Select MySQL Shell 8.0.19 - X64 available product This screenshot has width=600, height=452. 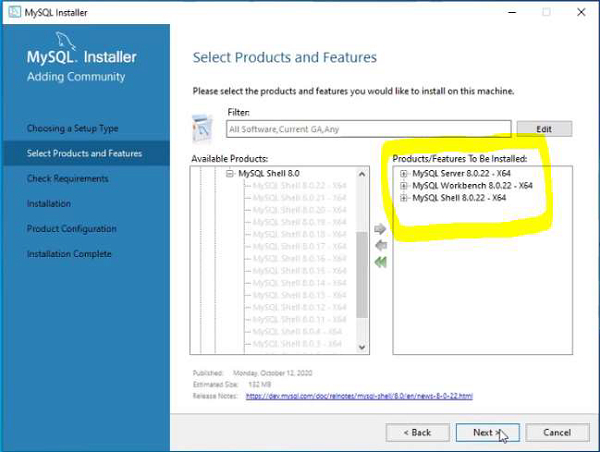(x=300, y=222)
